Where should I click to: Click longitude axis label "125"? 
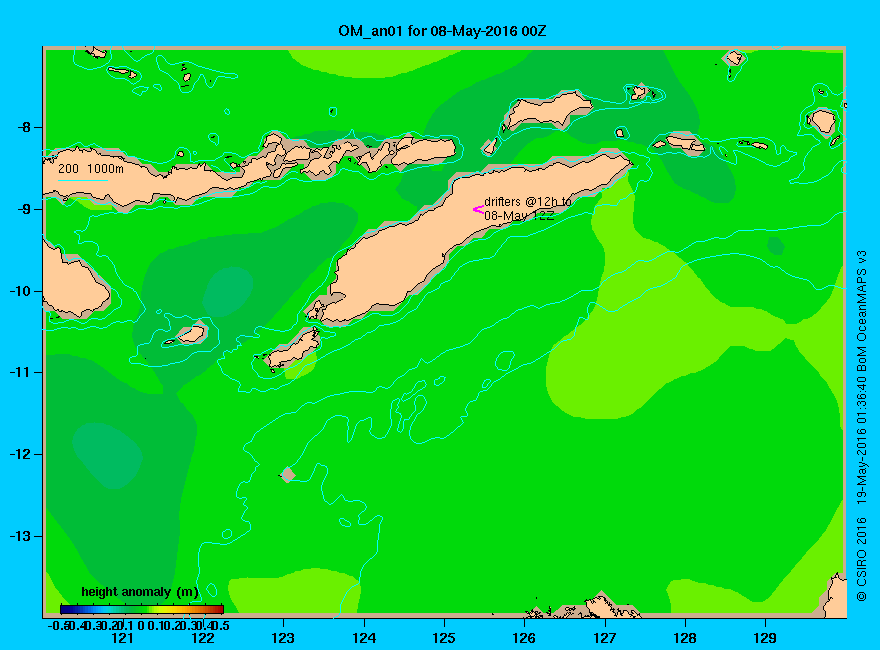[x=444, y=638]
